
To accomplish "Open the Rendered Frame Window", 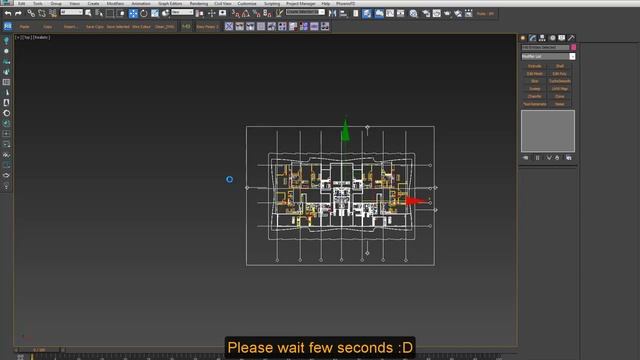I will [437, 13].
